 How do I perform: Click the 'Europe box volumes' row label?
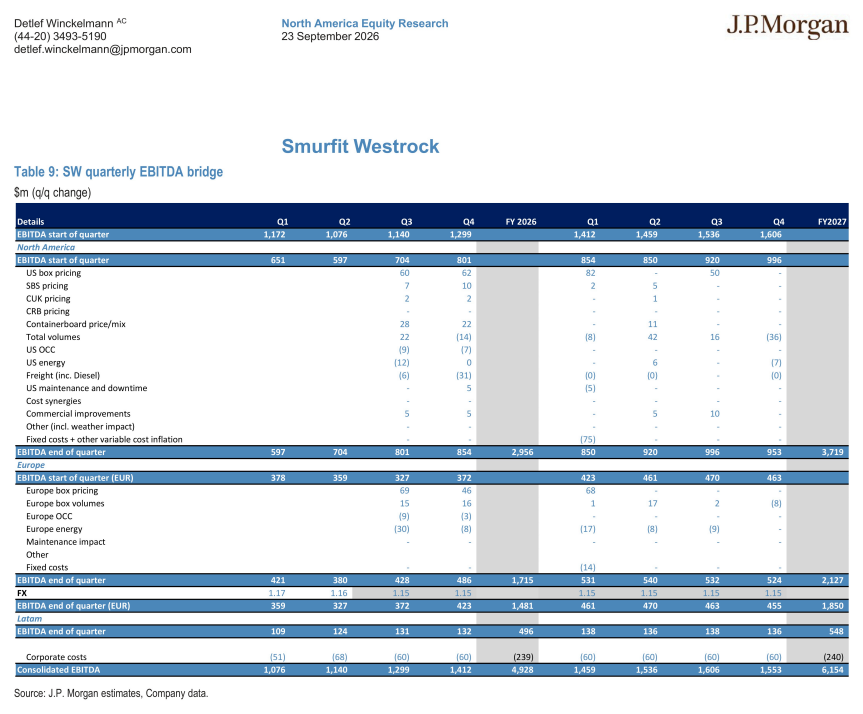[x=65, y=504]
